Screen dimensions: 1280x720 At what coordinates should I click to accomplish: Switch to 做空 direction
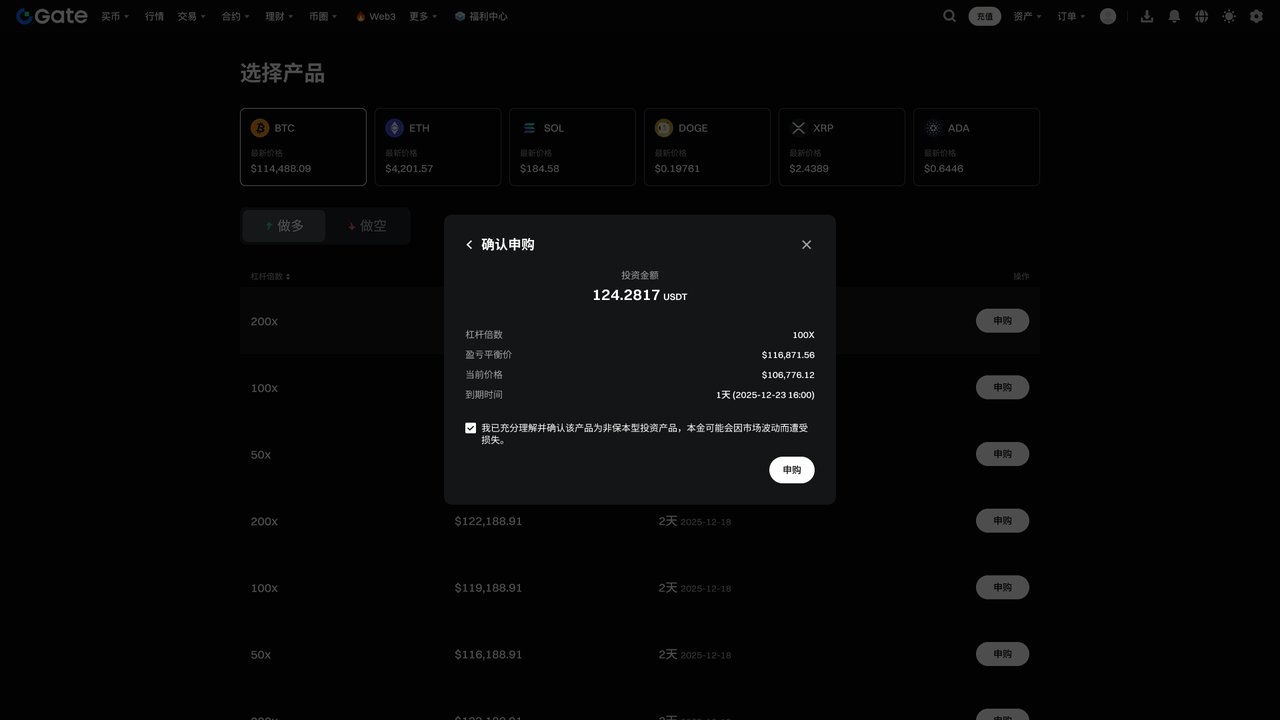click(367, 226)
